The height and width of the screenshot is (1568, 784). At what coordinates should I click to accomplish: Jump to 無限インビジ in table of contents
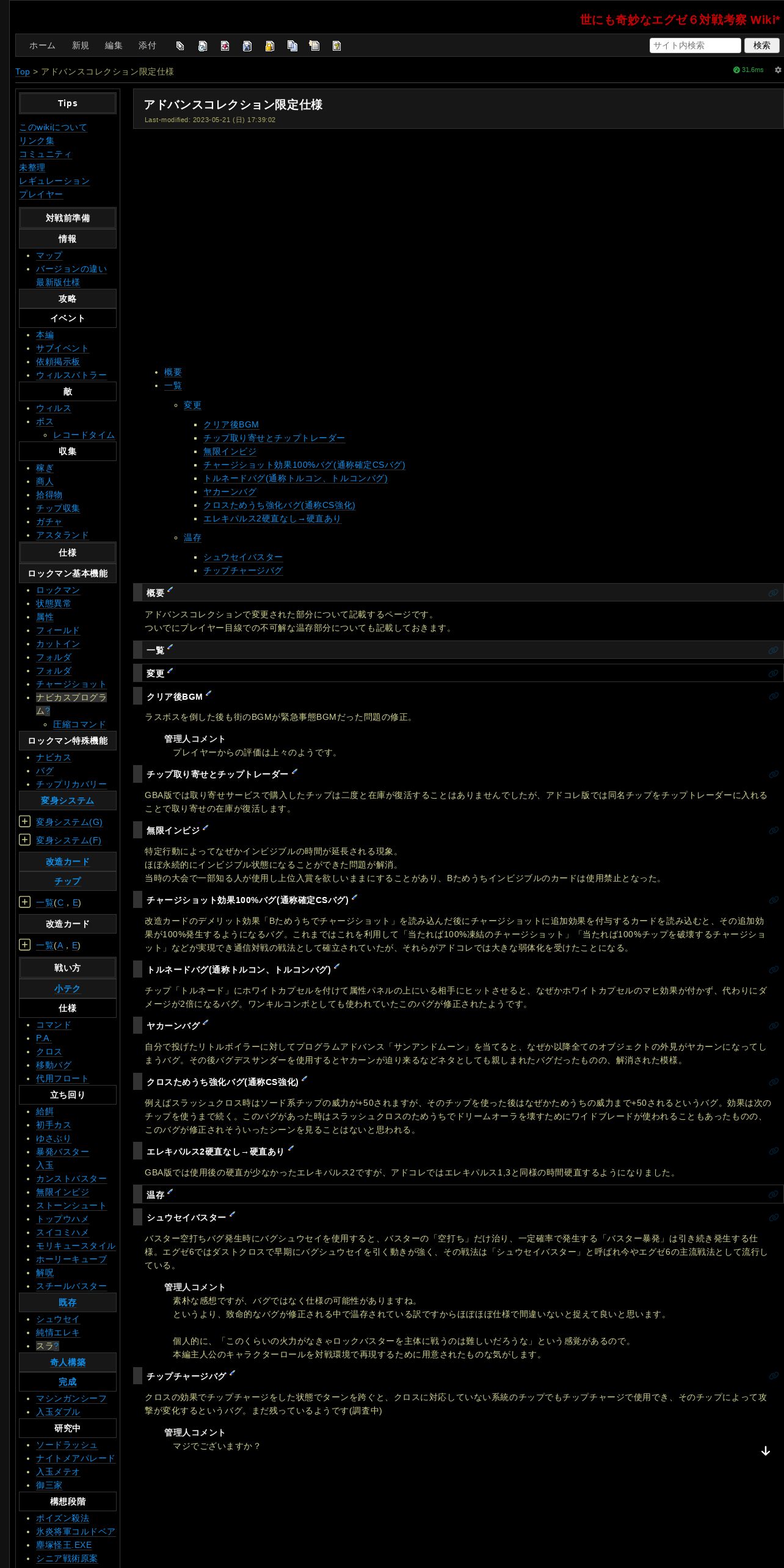pos(230,452)
